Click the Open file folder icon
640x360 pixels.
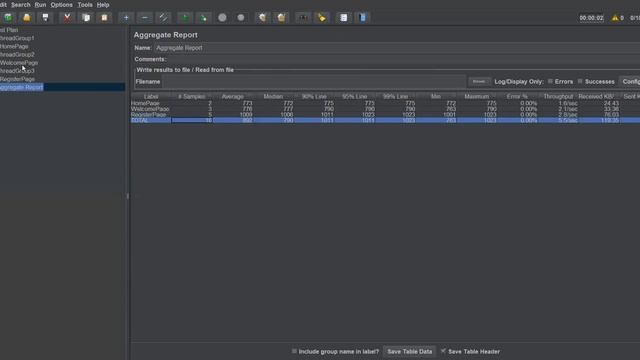[27, 18]
